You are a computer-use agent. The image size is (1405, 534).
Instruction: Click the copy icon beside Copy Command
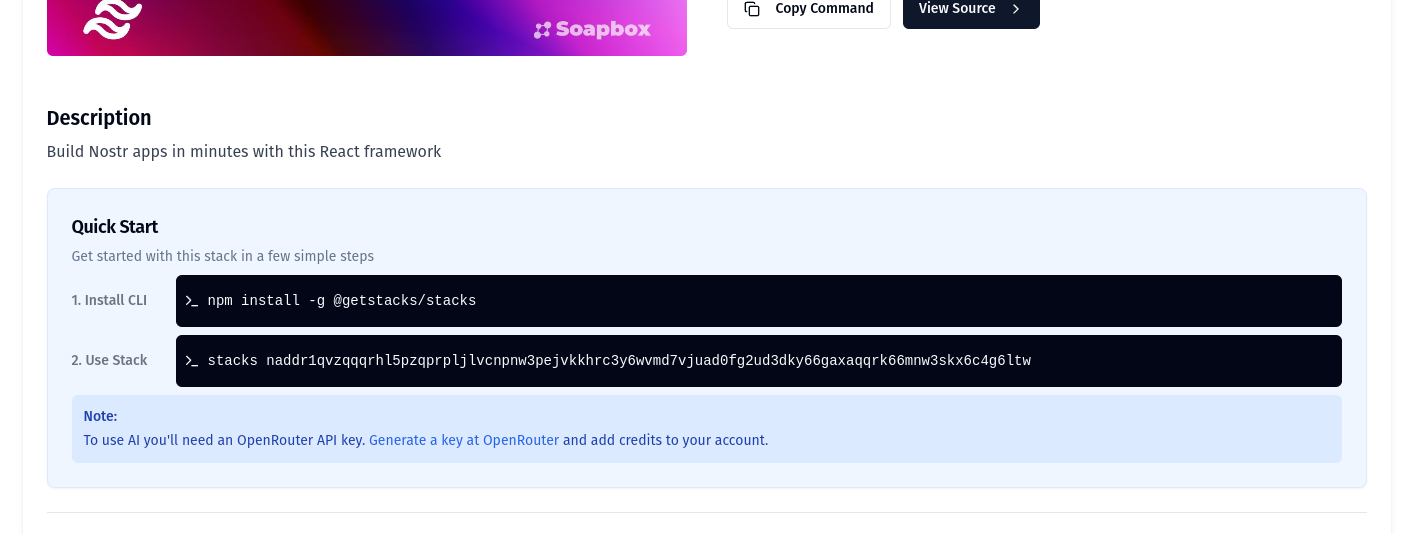coord(752,9)
